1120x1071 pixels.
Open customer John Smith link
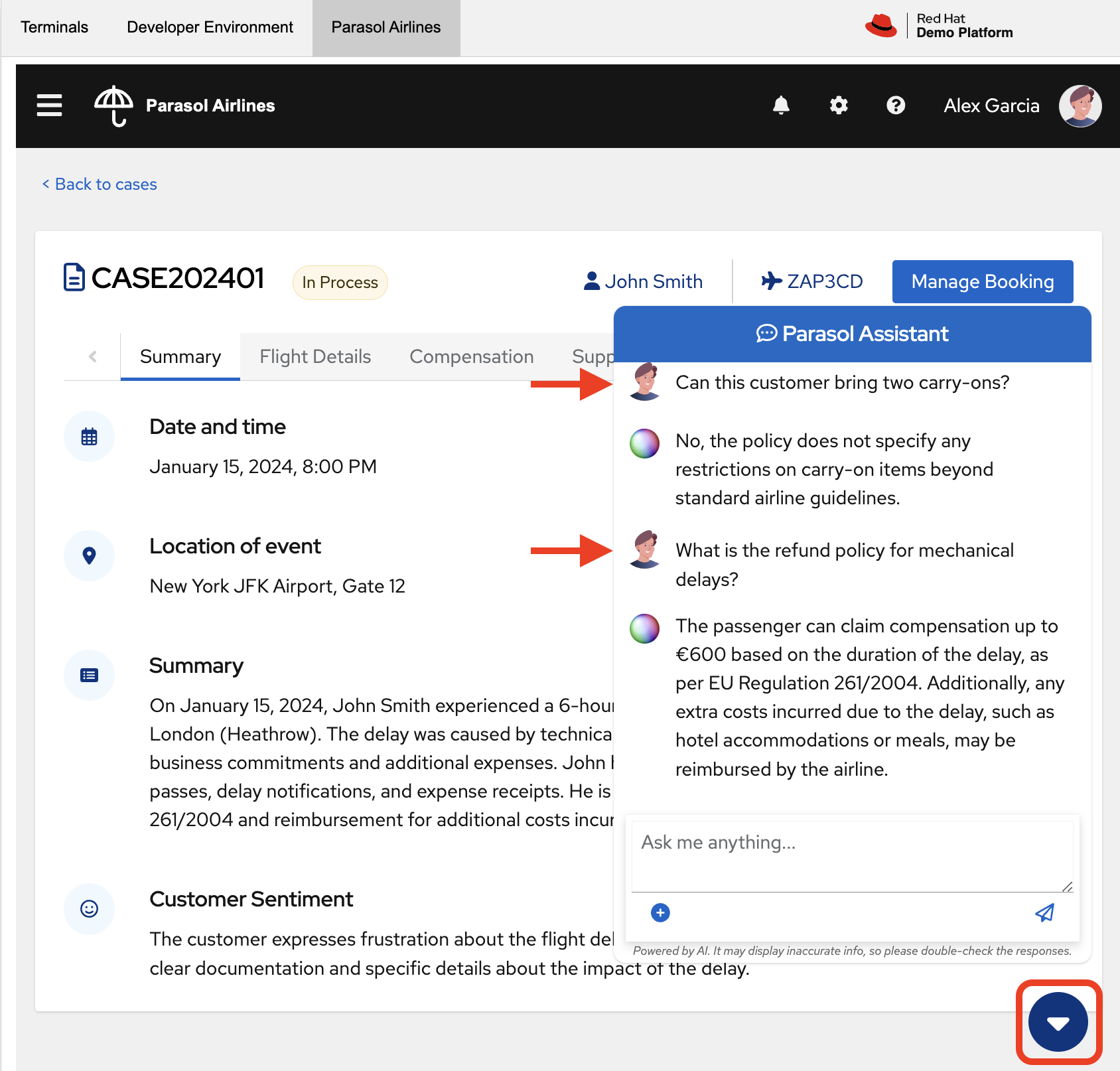(x=643, y=281)
